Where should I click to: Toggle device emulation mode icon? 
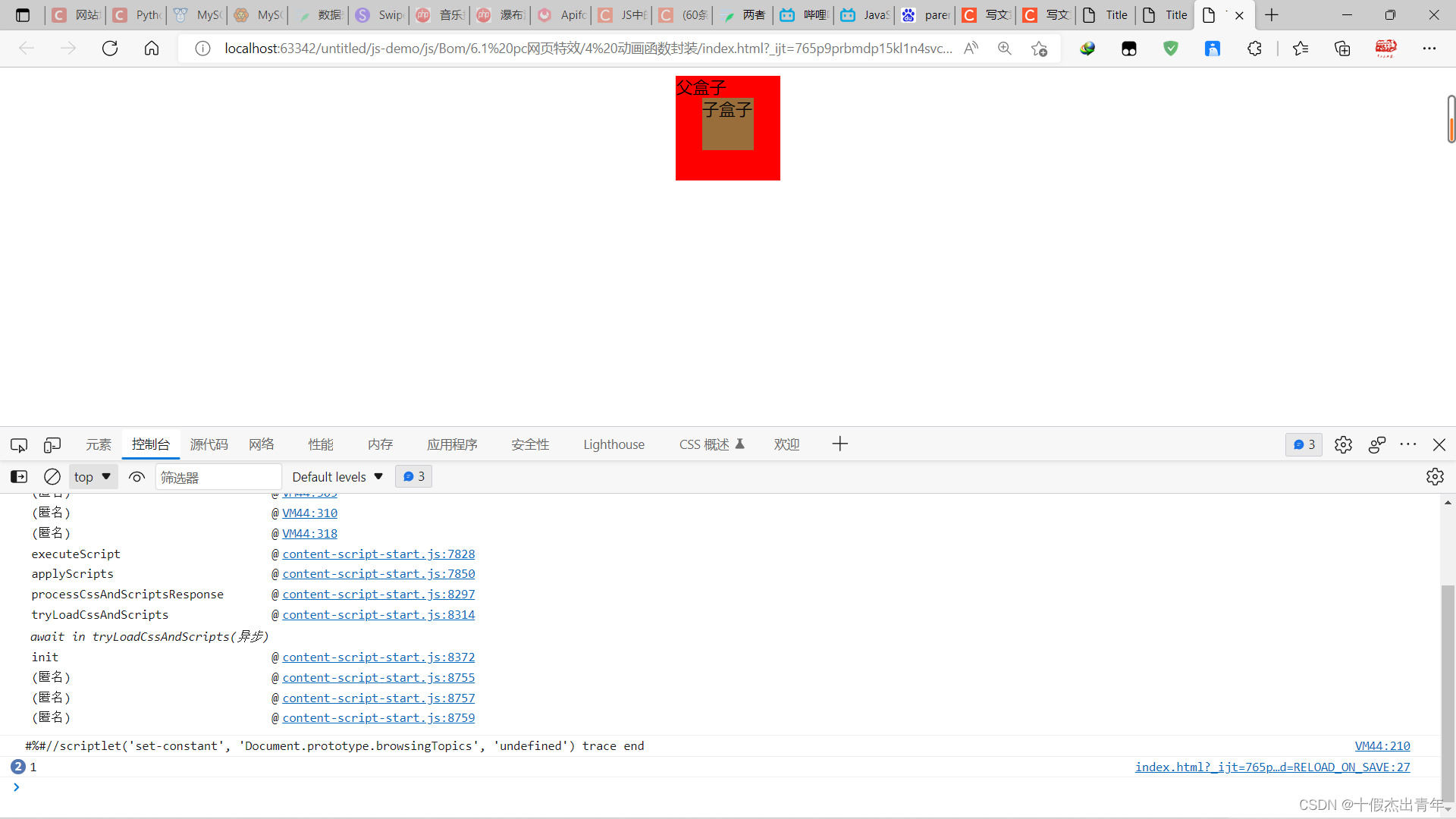point(52,445)
